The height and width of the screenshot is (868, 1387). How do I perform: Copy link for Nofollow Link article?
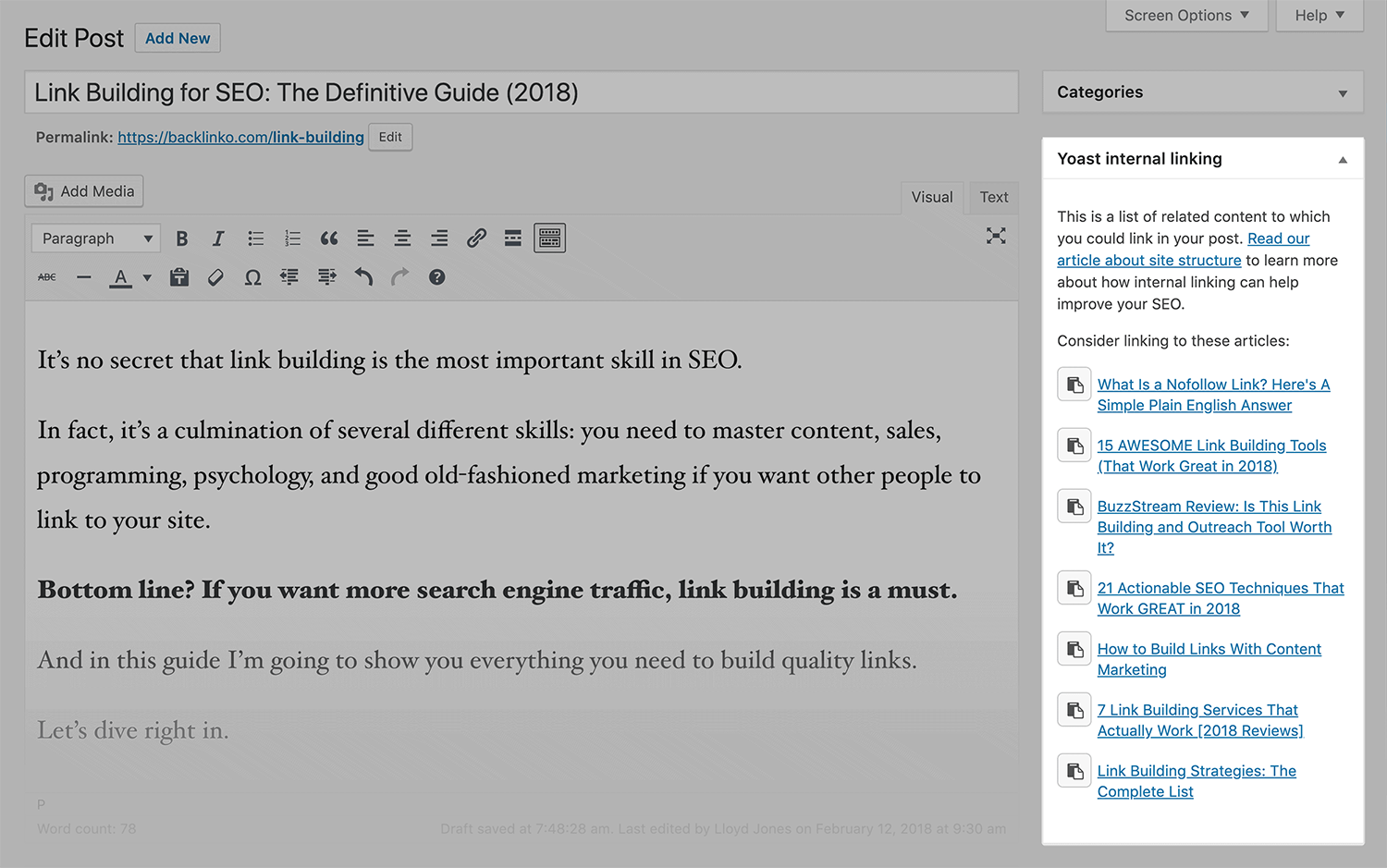(1074, 385)
